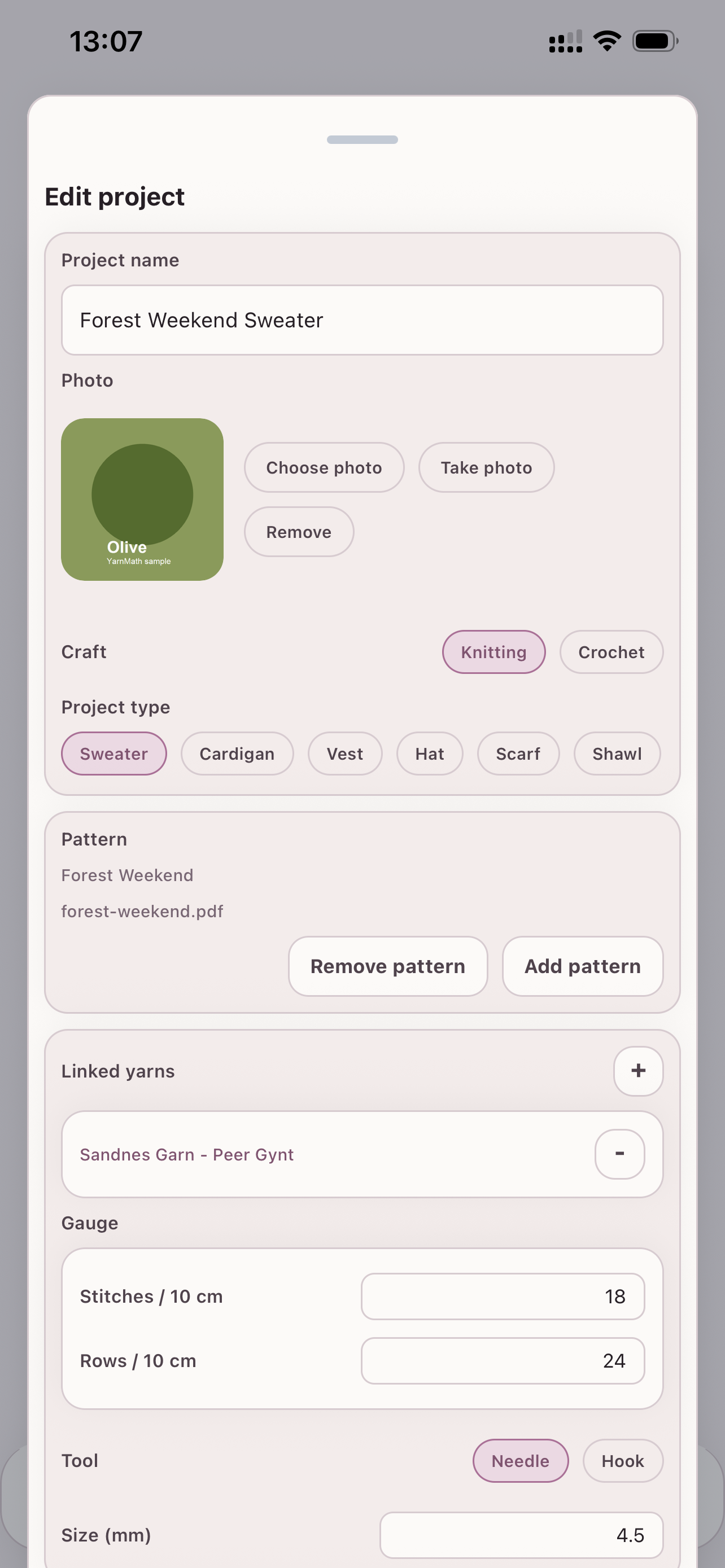This screenshot has height=1568, width=725.
Task: Select Sweater project type
Action: 114,754
